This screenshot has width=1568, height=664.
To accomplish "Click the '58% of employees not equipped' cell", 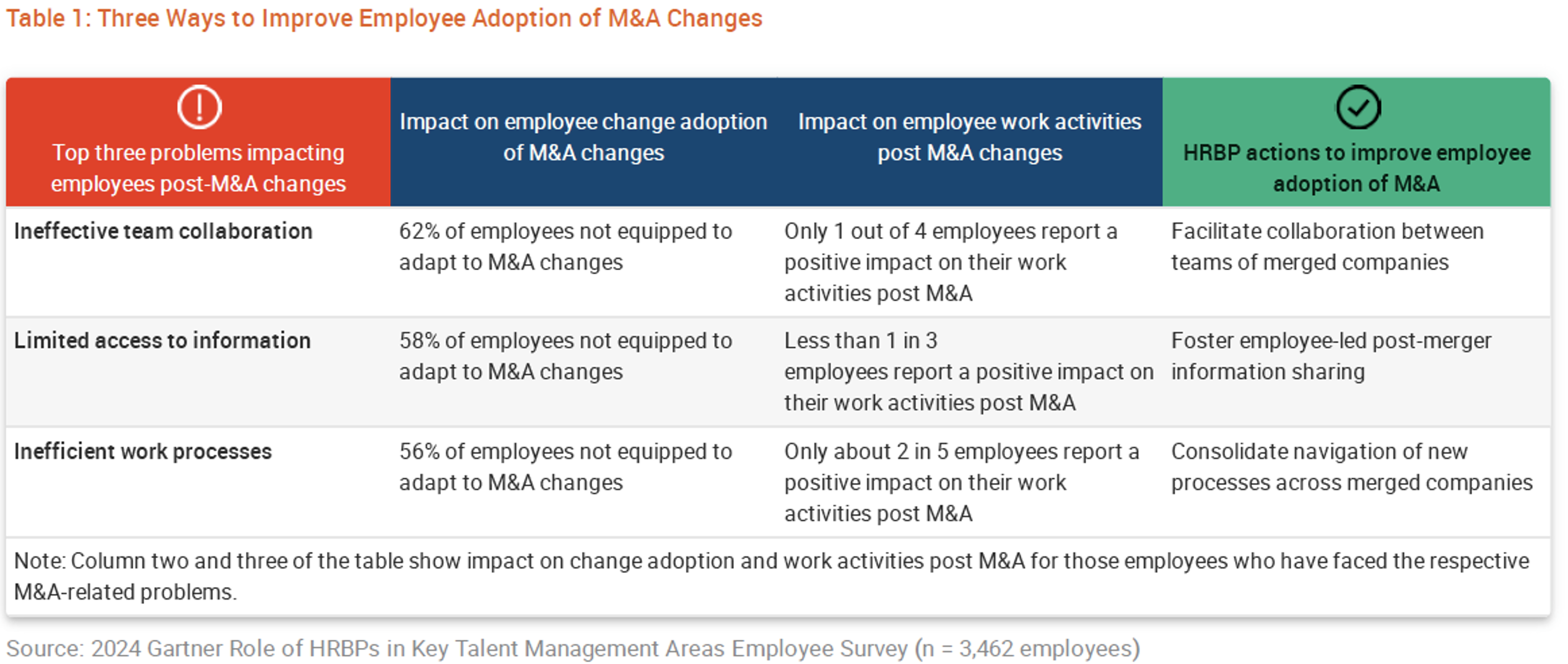I will click(565, 356).
